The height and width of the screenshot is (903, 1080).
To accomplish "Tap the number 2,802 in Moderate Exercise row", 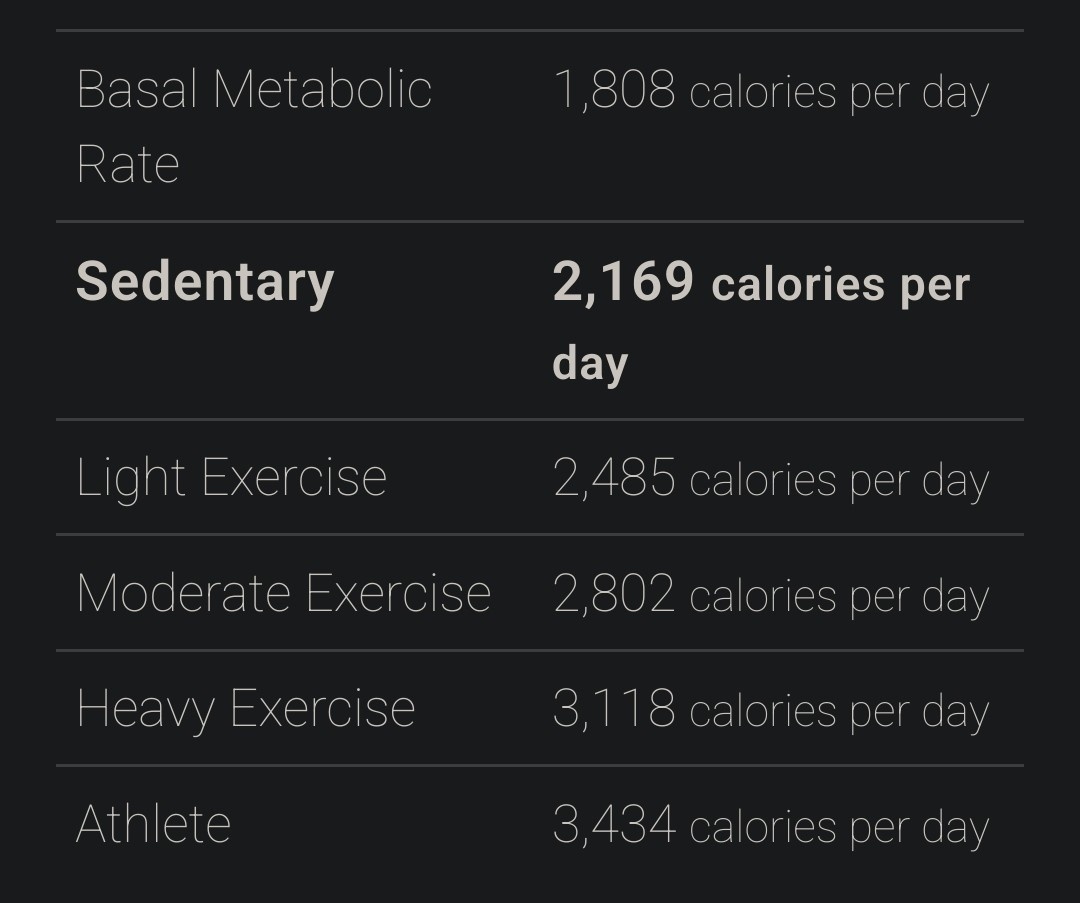I will point(614,595).
